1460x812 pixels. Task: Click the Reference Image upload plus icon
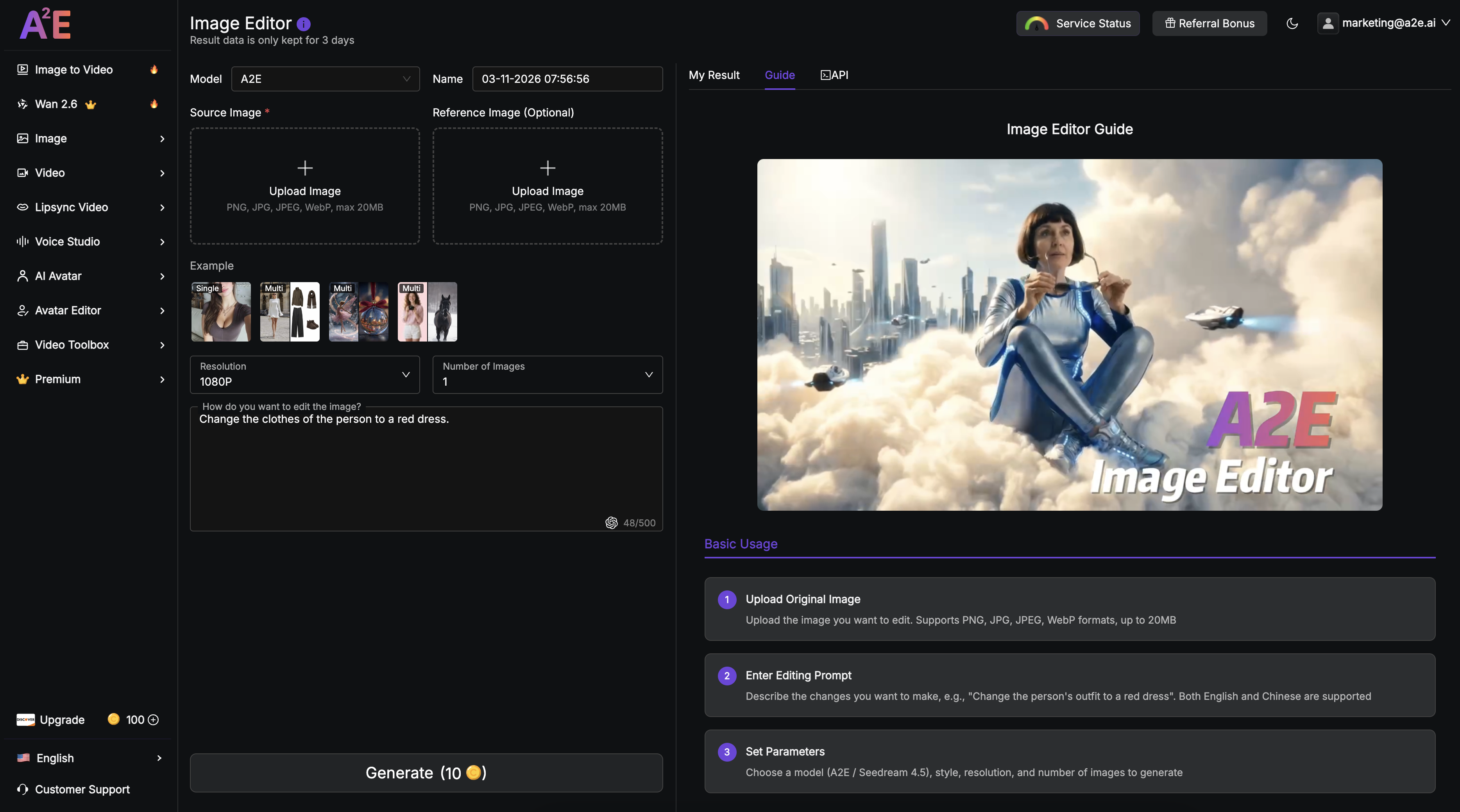click(x=547, y=168)
